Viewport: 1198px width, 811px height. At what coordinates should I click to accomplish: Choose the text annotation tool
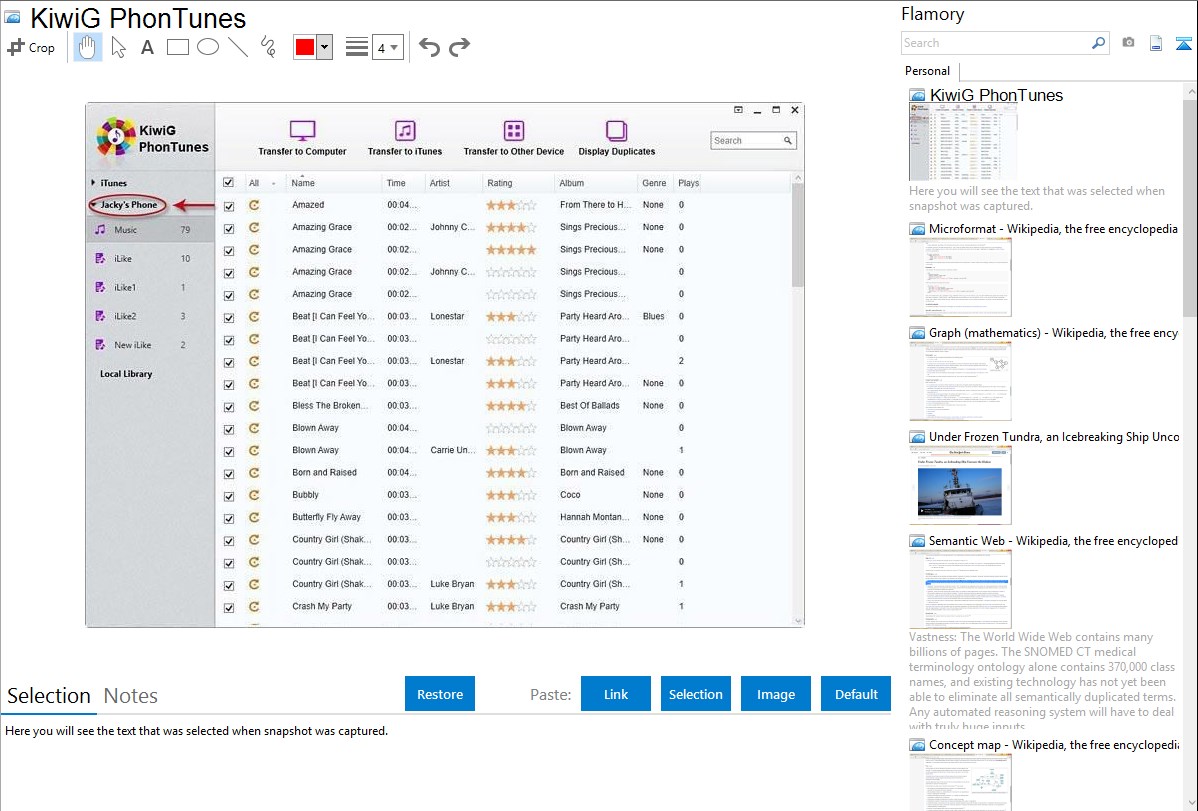click(147, 47)
